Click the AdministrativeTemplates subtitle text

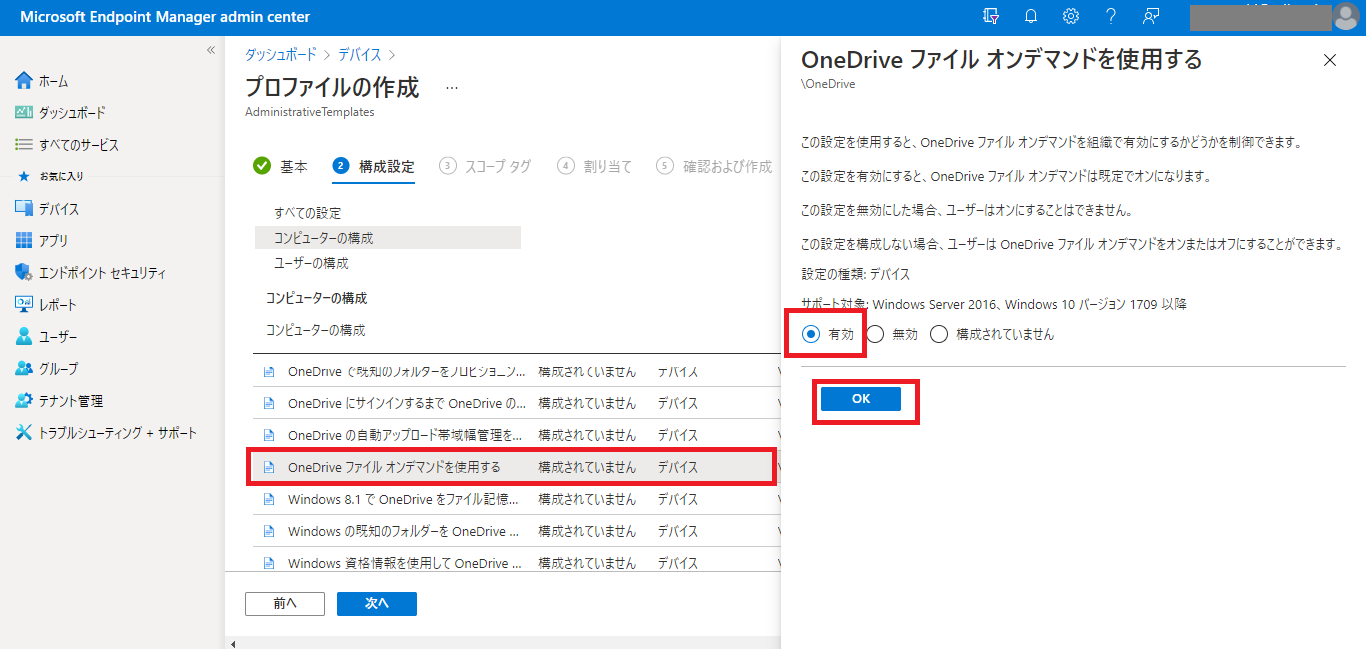click(310, 112)
